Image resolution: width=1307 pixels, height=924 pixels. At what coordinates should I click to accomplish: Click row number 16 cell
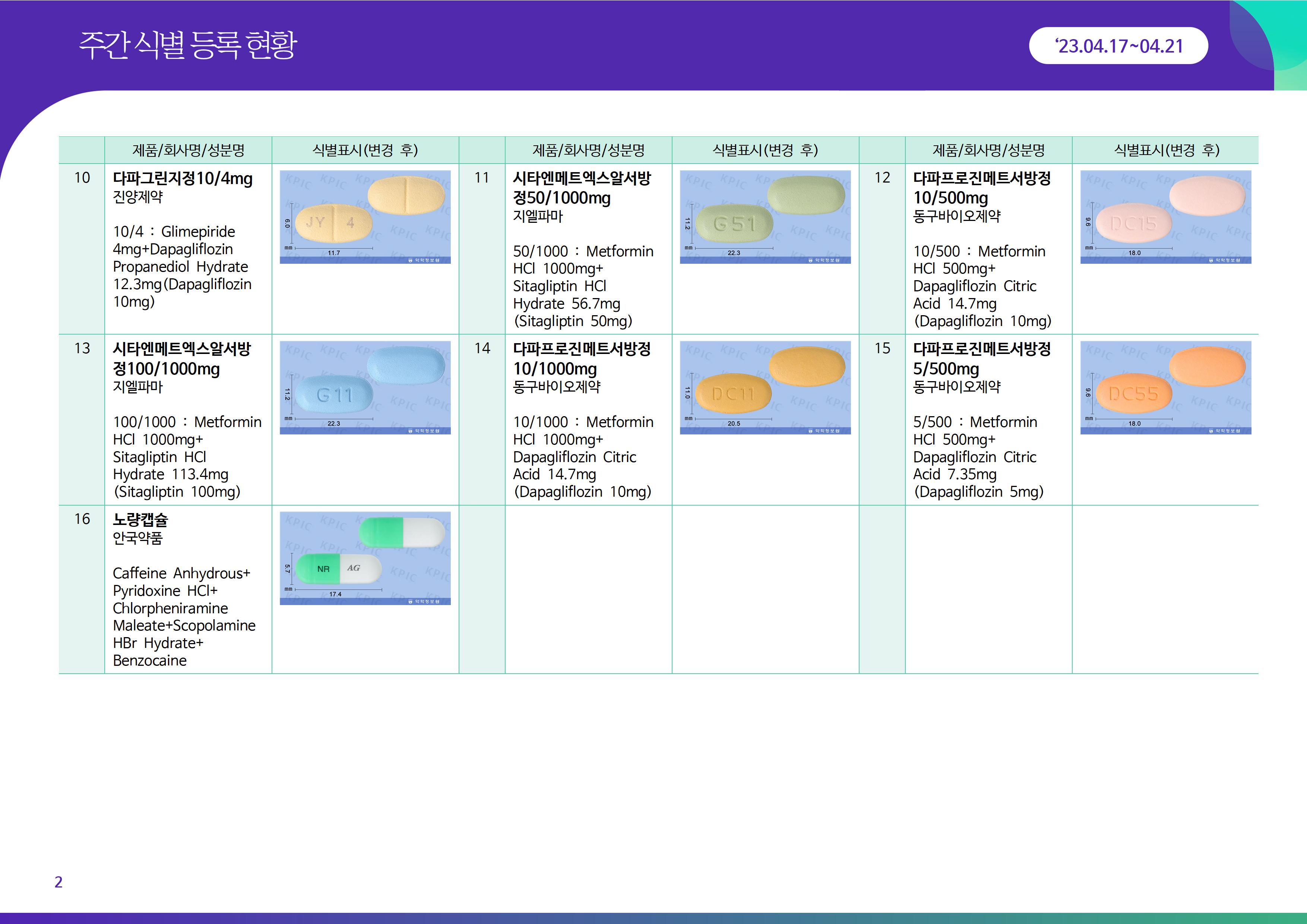coord(82,519)
